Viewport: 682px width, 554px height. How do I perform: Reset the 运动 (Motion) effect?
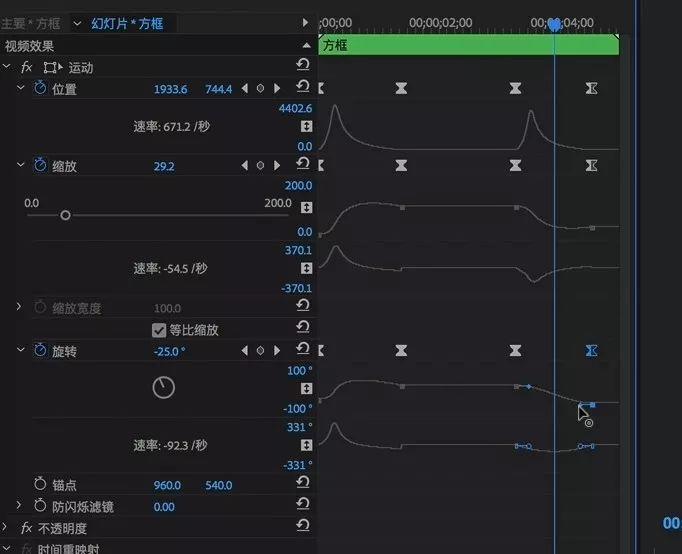(303, 65)
